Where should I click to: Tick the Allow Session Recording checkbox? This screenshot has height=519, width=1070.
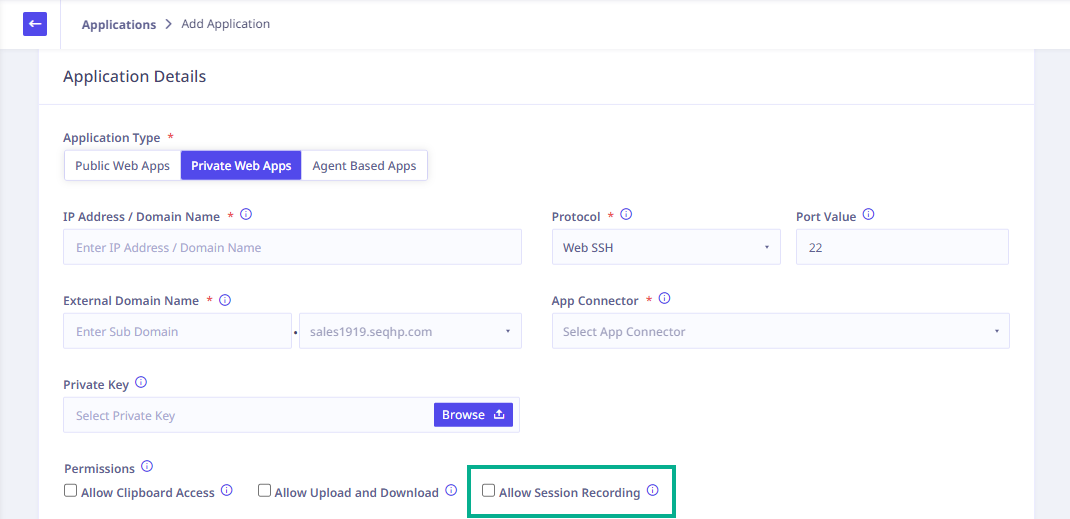pos(489,490)
